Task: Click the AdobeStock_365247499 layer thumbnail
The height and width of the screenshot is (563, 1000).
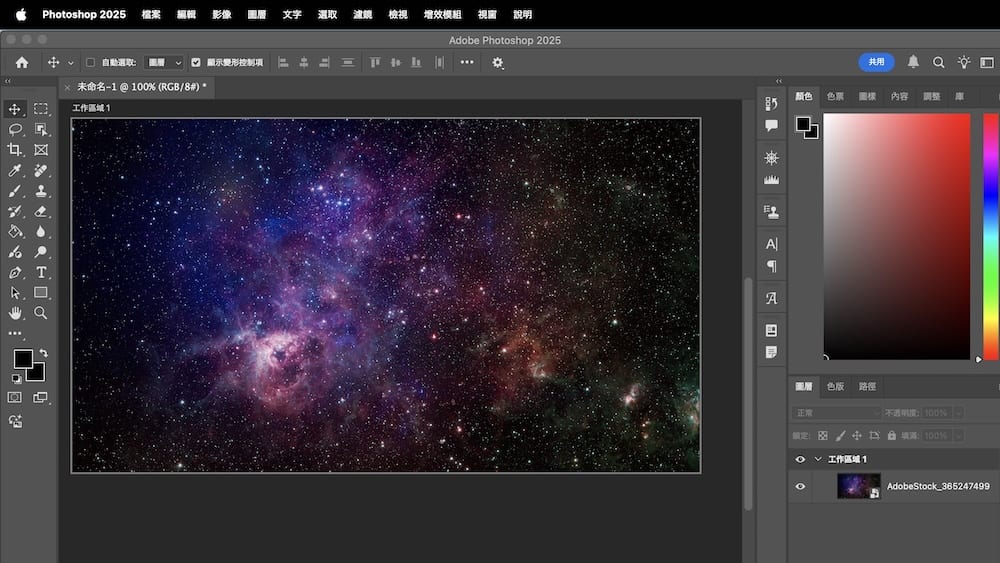Action: point(858,486)
